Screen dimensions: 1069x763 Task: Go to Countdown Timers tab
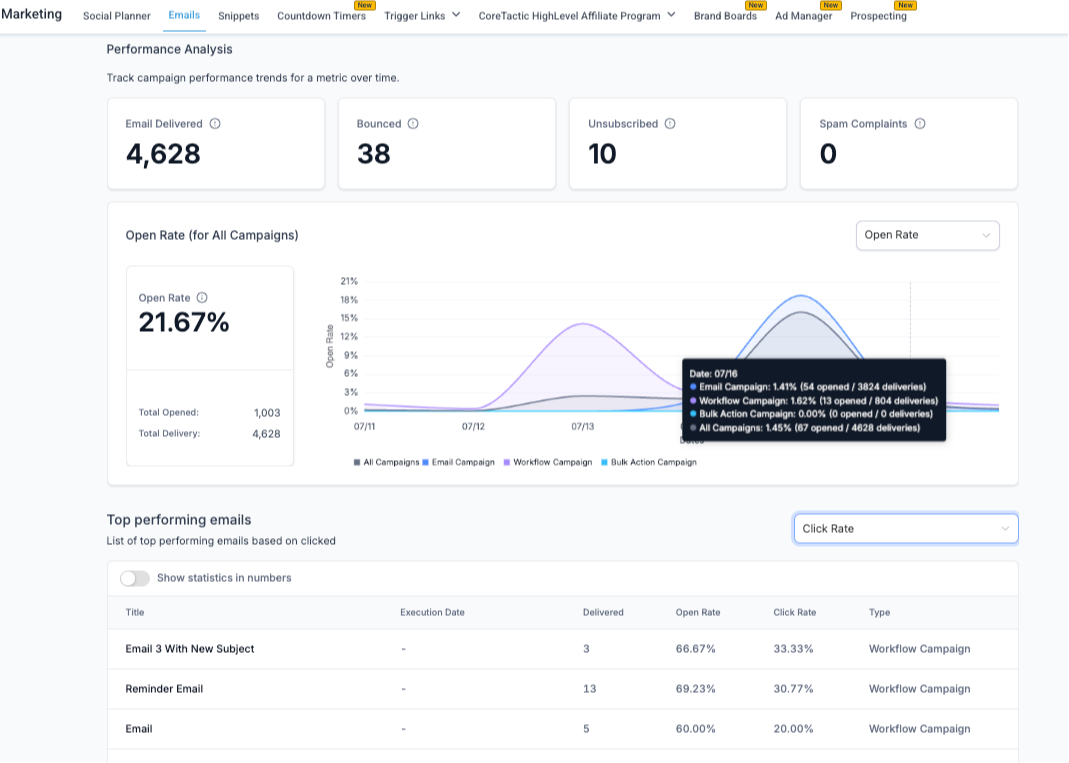321,16
